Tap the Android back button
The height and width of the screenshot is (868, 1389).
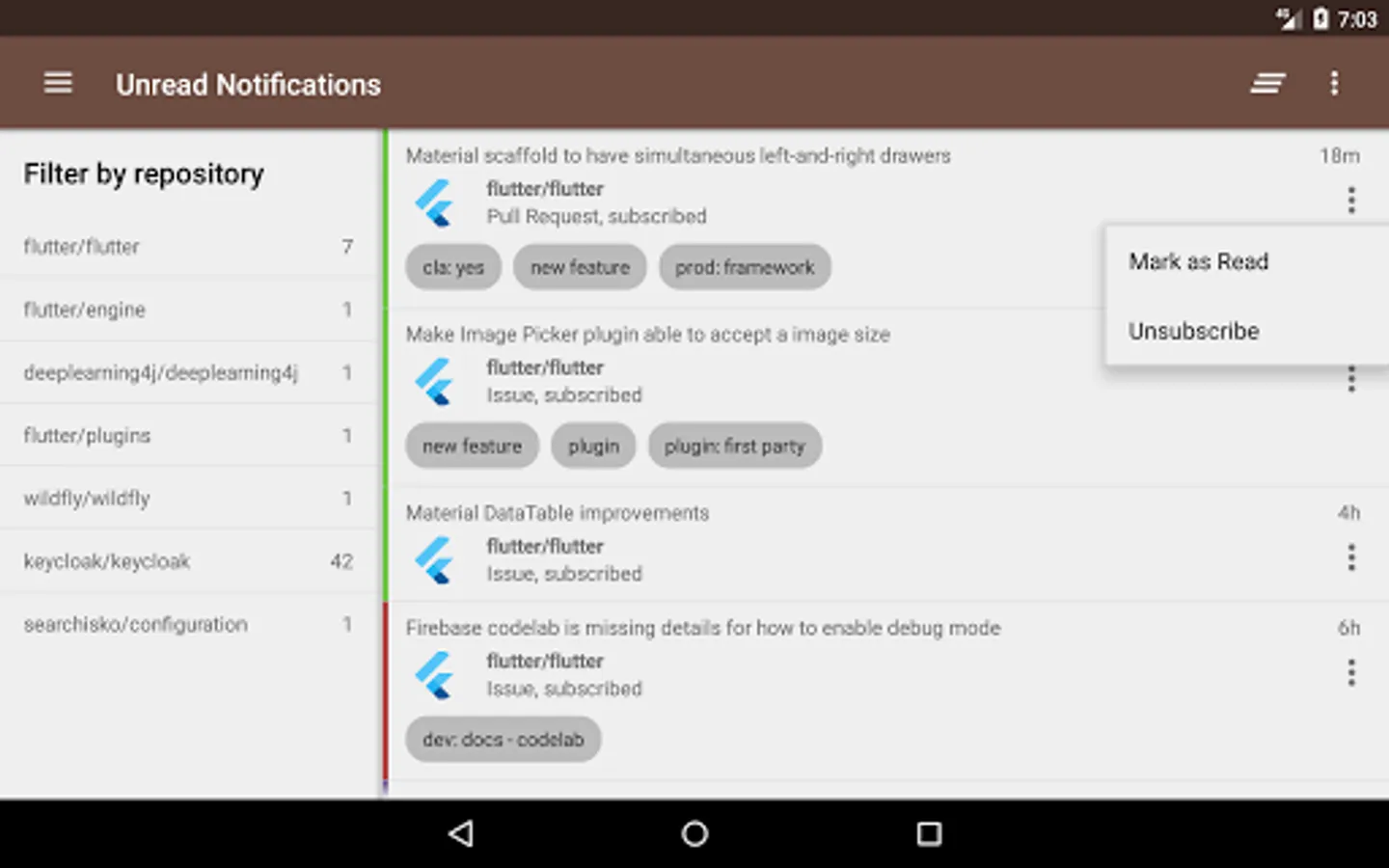click(x=461, y=833)
